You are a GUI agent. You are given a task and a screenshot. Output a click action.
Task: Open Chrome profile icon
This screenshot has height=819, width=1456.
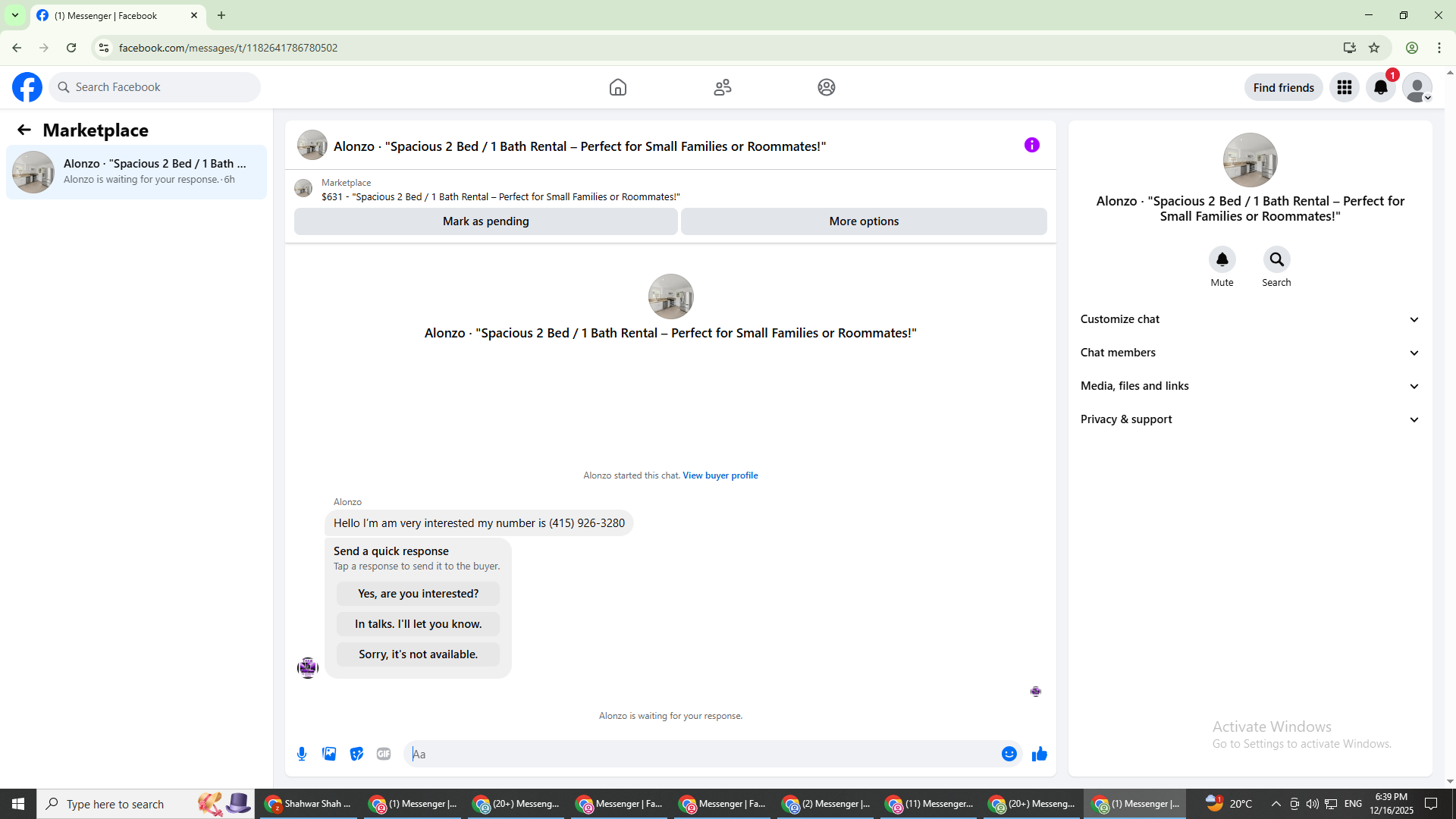(x=1412, y=48)
